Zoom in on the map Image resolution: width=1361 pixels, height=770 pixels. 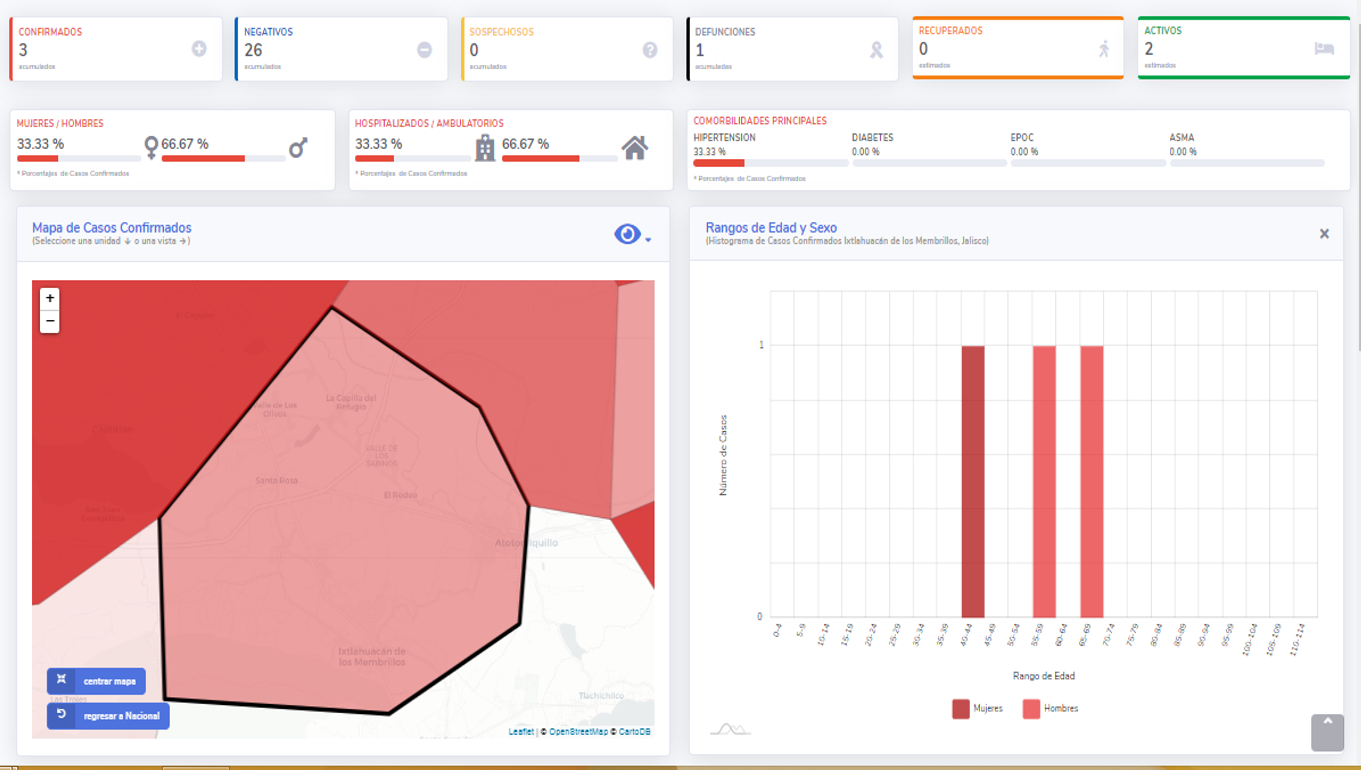click(50, 298)
